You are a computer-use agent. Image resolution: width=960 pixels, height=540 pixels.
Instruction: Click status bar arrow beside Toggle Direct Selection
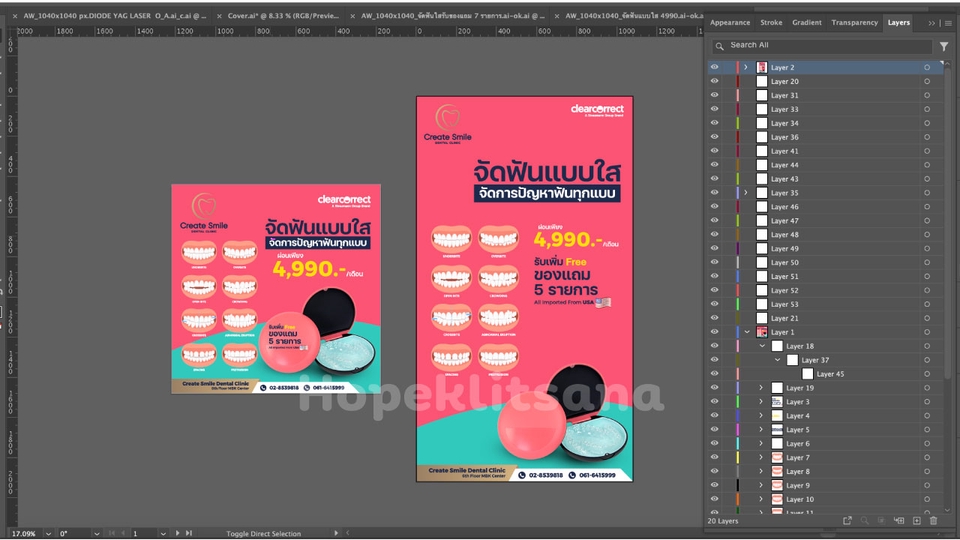(x=336, y=533)
